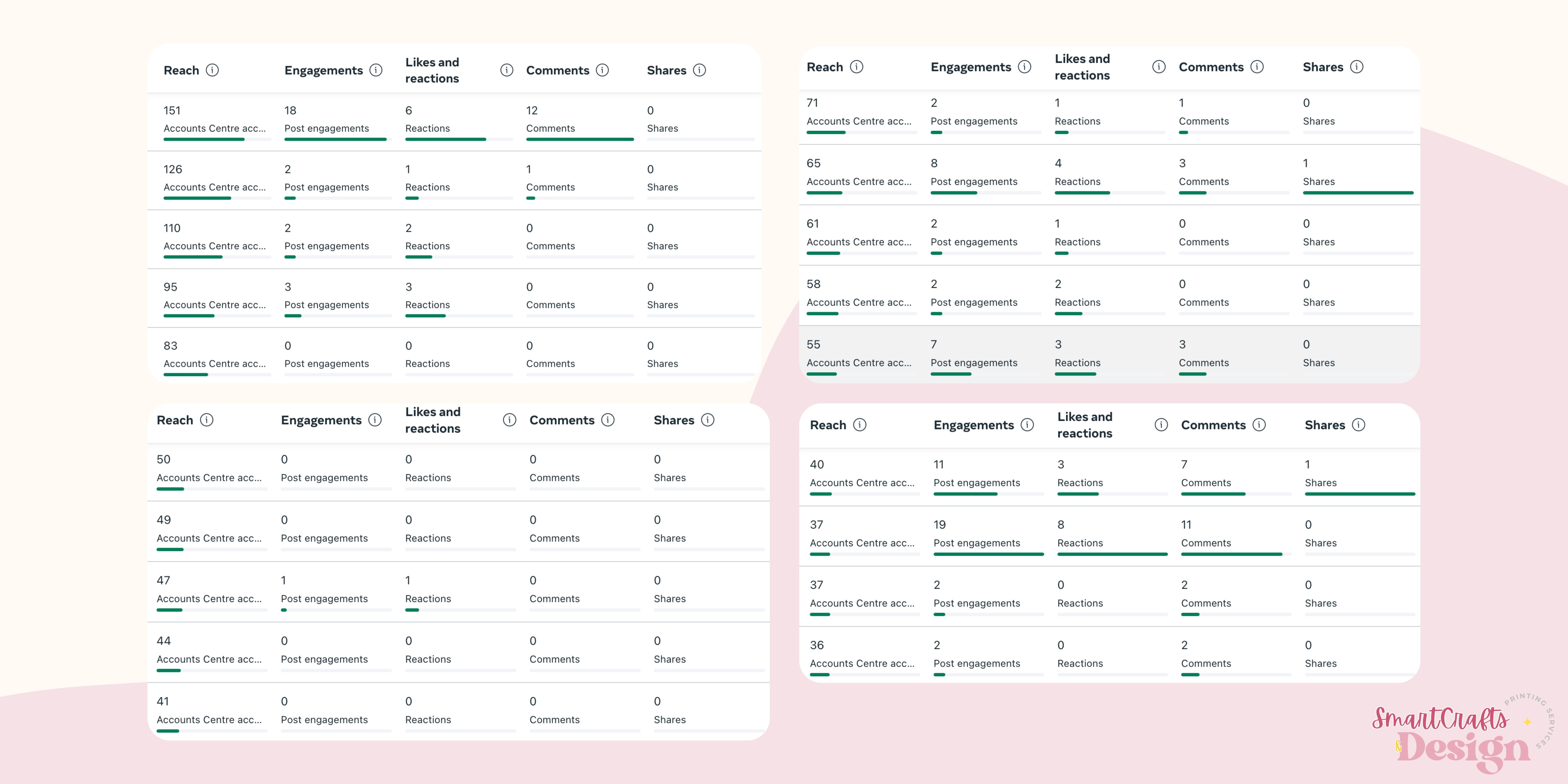Click Reach info icon above the 40-reach table

point(860,425)
